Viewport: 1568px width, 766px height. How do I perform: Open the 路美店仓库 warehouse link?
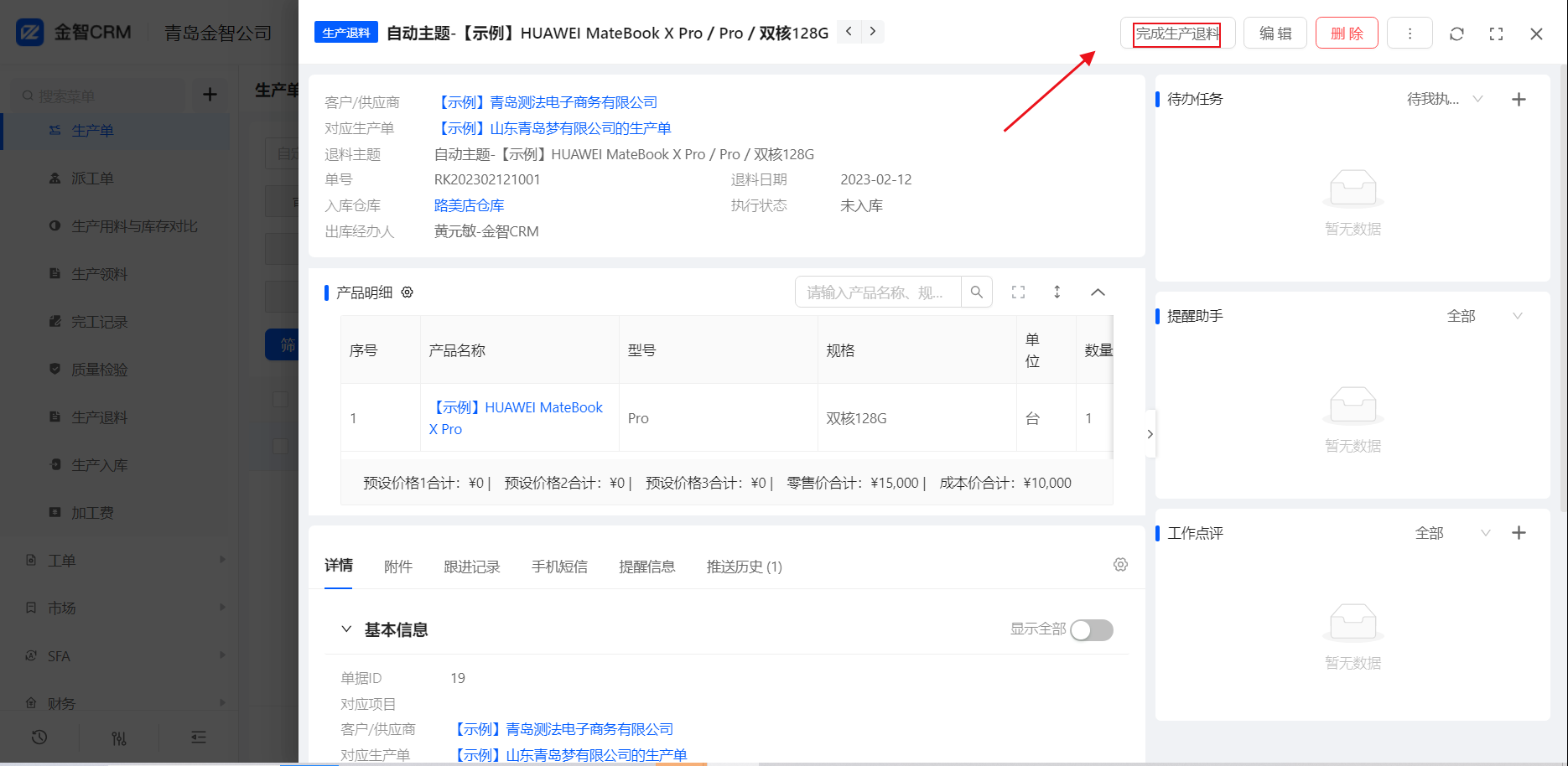[x=469, y=205]
